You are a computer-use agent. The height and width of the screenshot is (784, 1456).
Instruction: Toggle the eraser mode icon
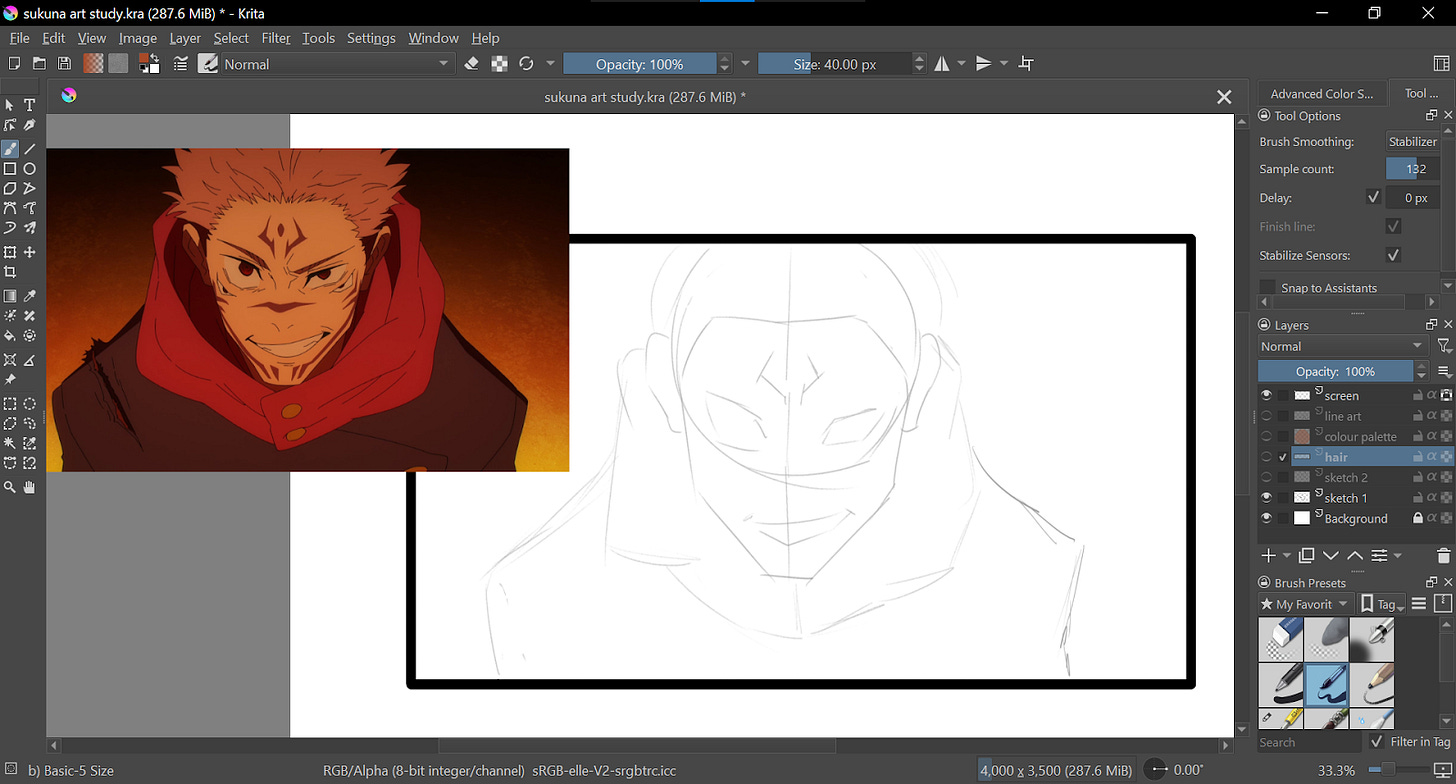pos(473,64)
